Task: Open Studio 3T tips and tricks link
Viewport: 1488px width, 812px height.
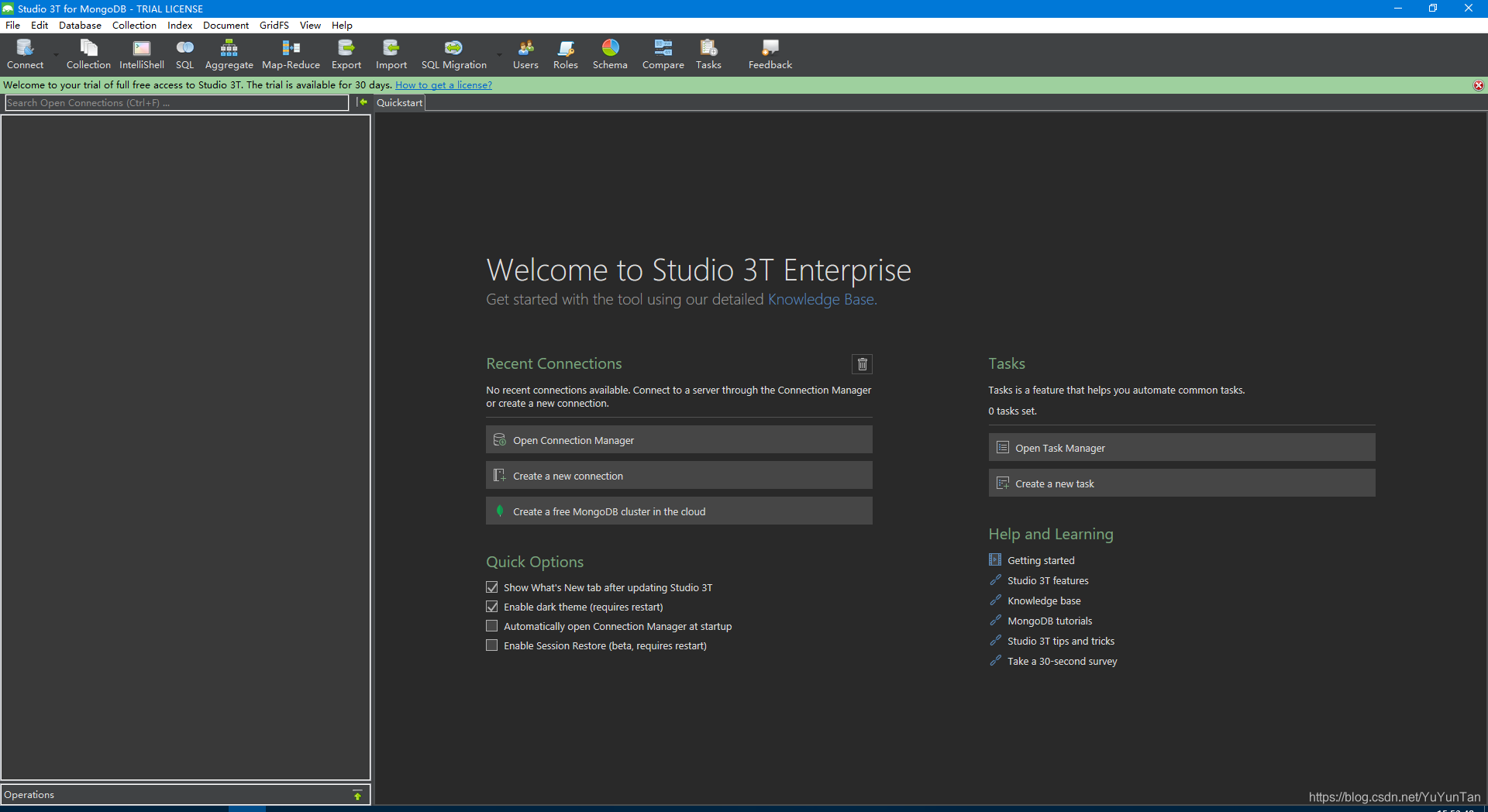Action: [1061, 641]
